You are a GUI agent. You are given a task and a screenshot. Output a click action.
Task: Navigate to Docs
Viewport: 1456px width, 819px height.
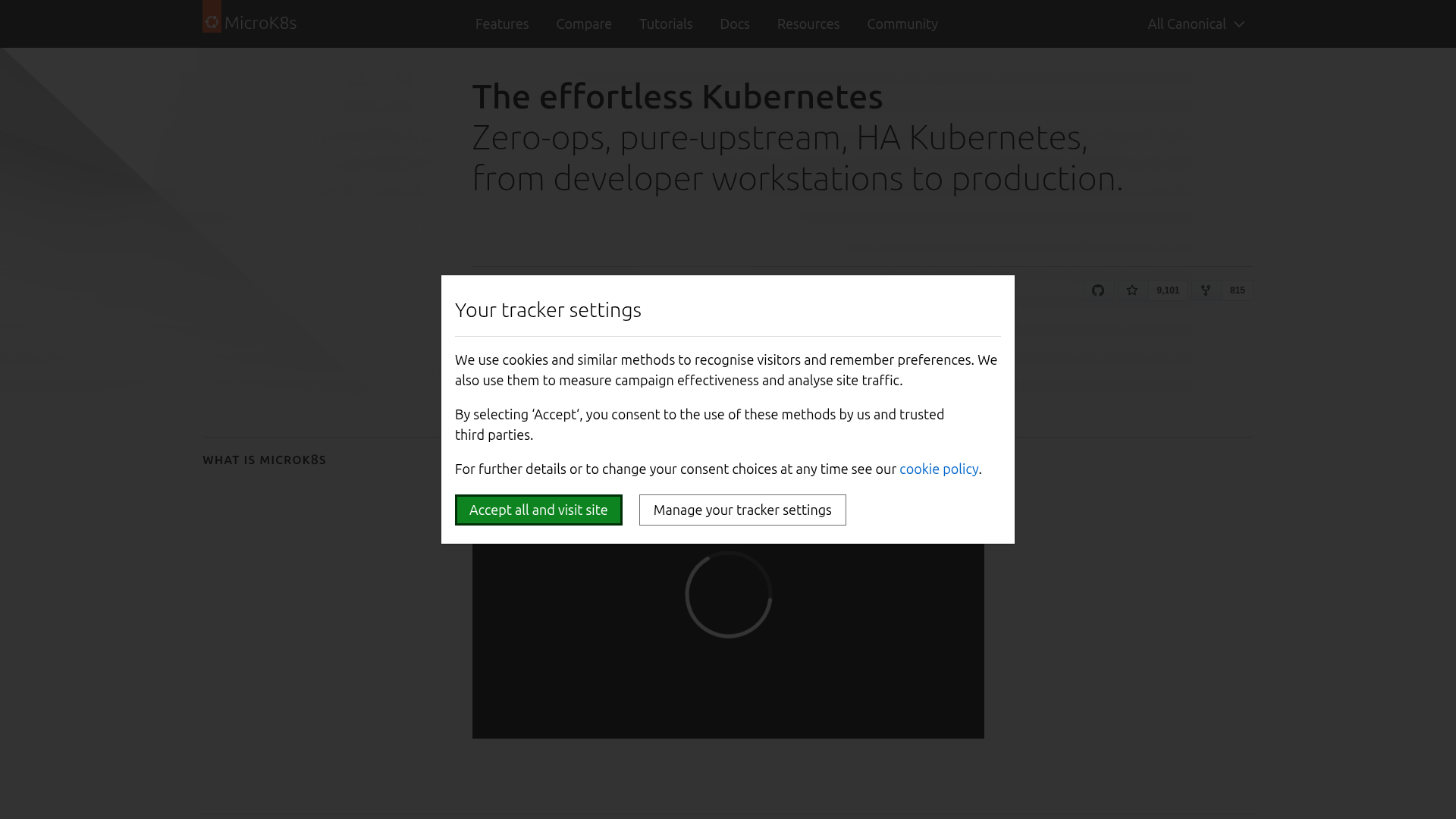[x=734, y=24]
